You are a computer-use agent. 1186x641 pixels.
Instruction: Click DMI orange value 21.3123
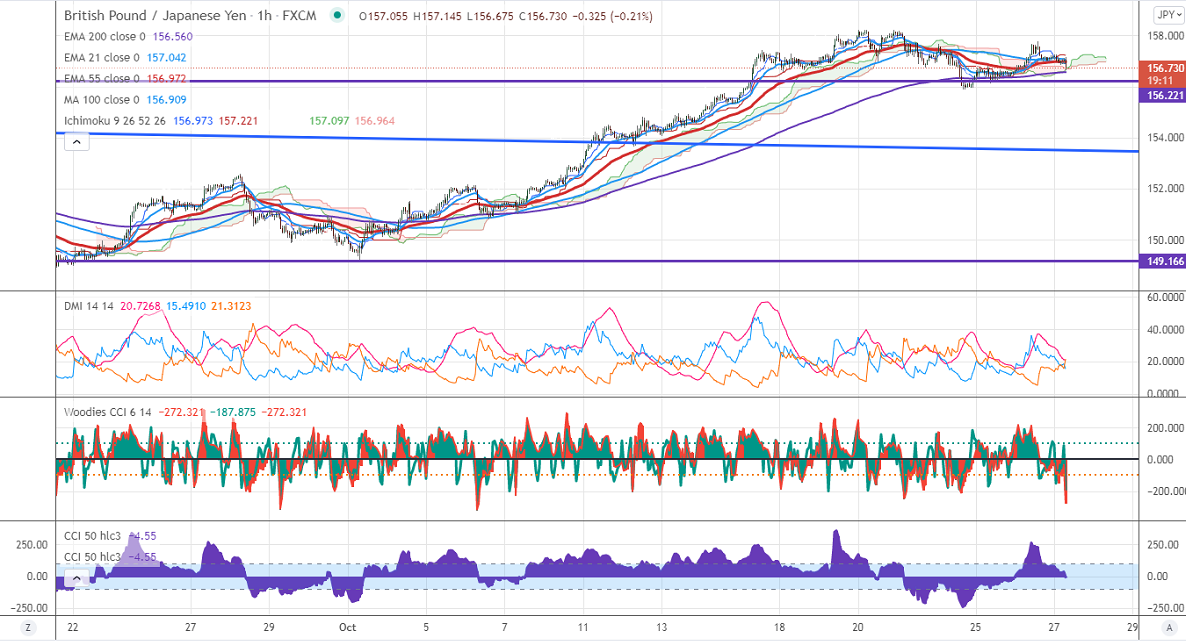click(x=231, y=306)
